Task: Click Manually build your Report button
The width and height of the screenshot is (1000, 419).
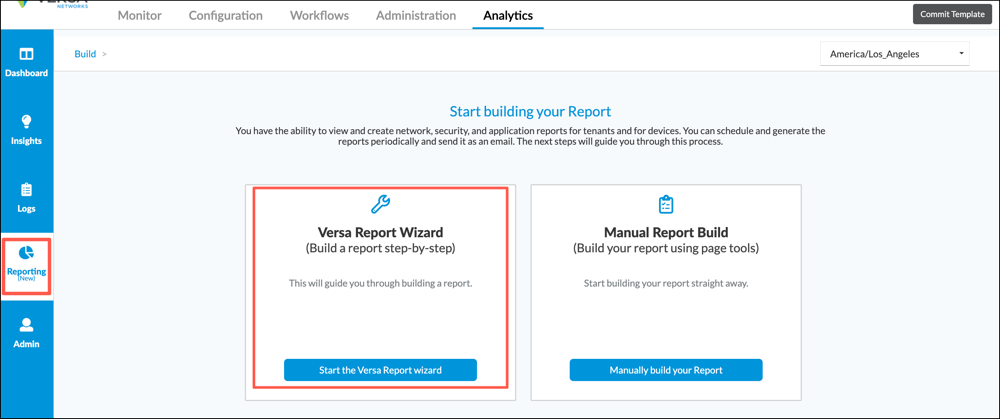Action: pyautogui.click(x=666, y=370)
